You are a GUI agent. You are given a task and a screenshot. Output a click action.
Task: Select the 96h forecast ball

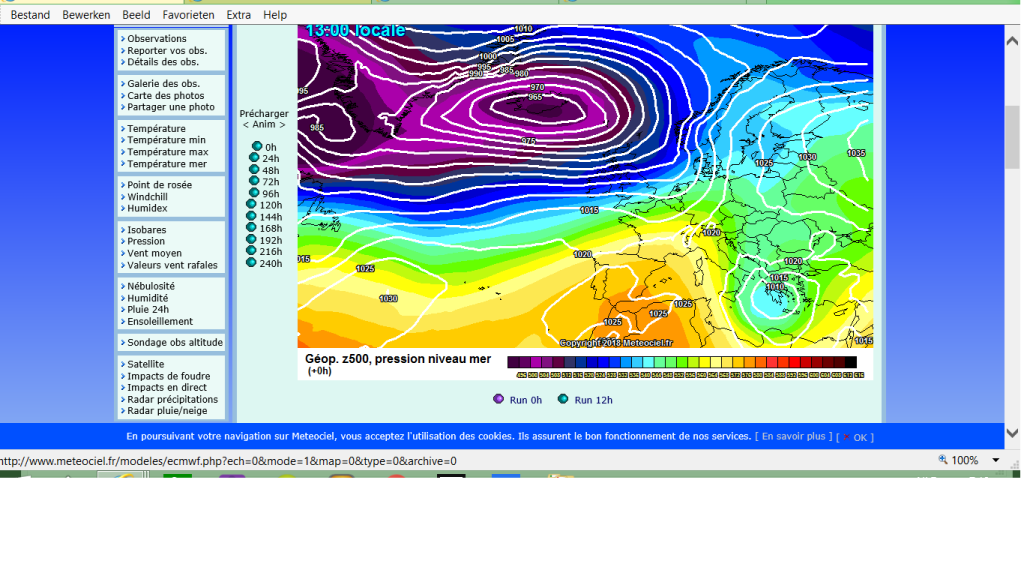[x=254, y=193]
